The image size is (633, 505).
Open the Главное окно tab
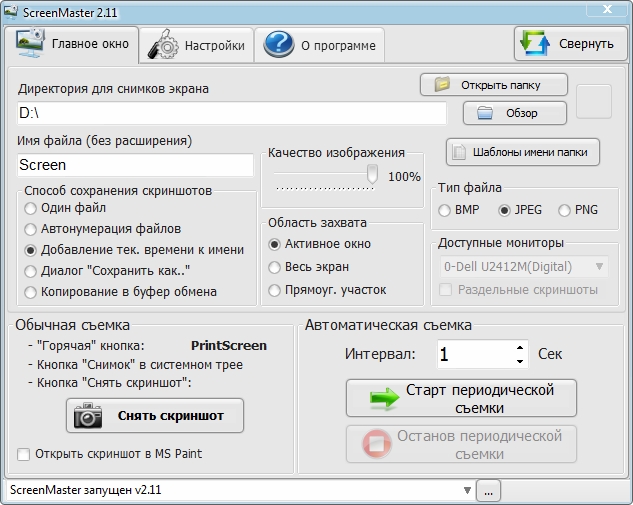click(x=72, y=44)
